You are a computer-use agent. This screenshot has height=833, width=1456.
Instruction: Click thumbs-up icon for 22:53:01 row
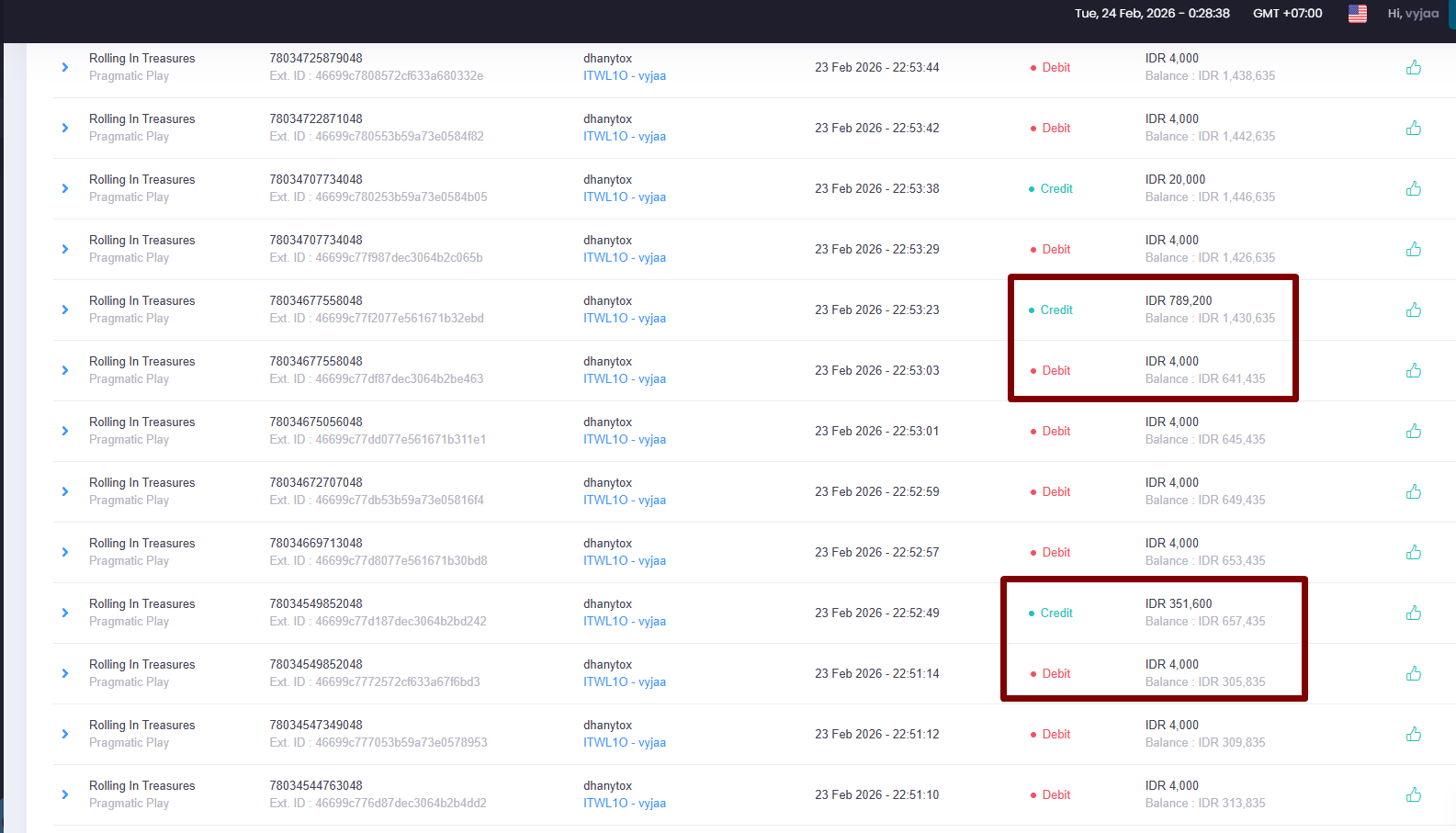tap(1414, 431)
